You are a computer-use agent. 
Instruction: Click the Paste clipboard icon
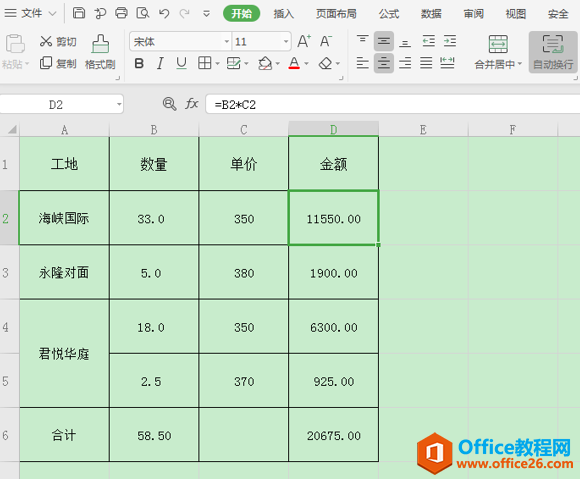click(x=15, y=44)
